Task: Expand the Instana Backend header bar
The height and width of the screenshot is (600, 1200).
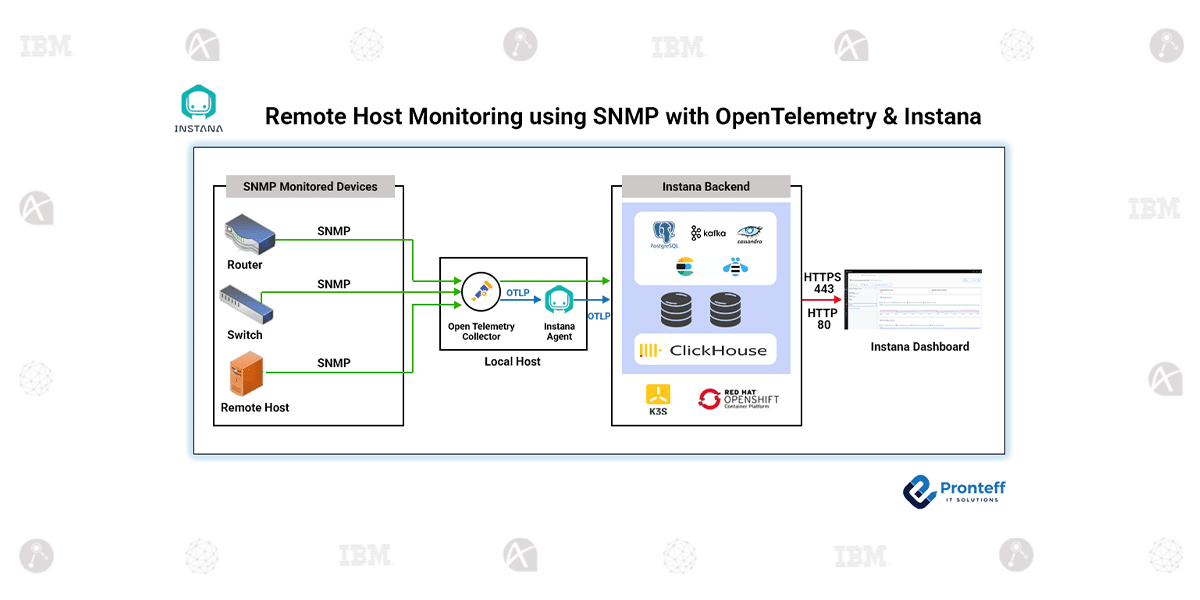Action: [705, 186]
